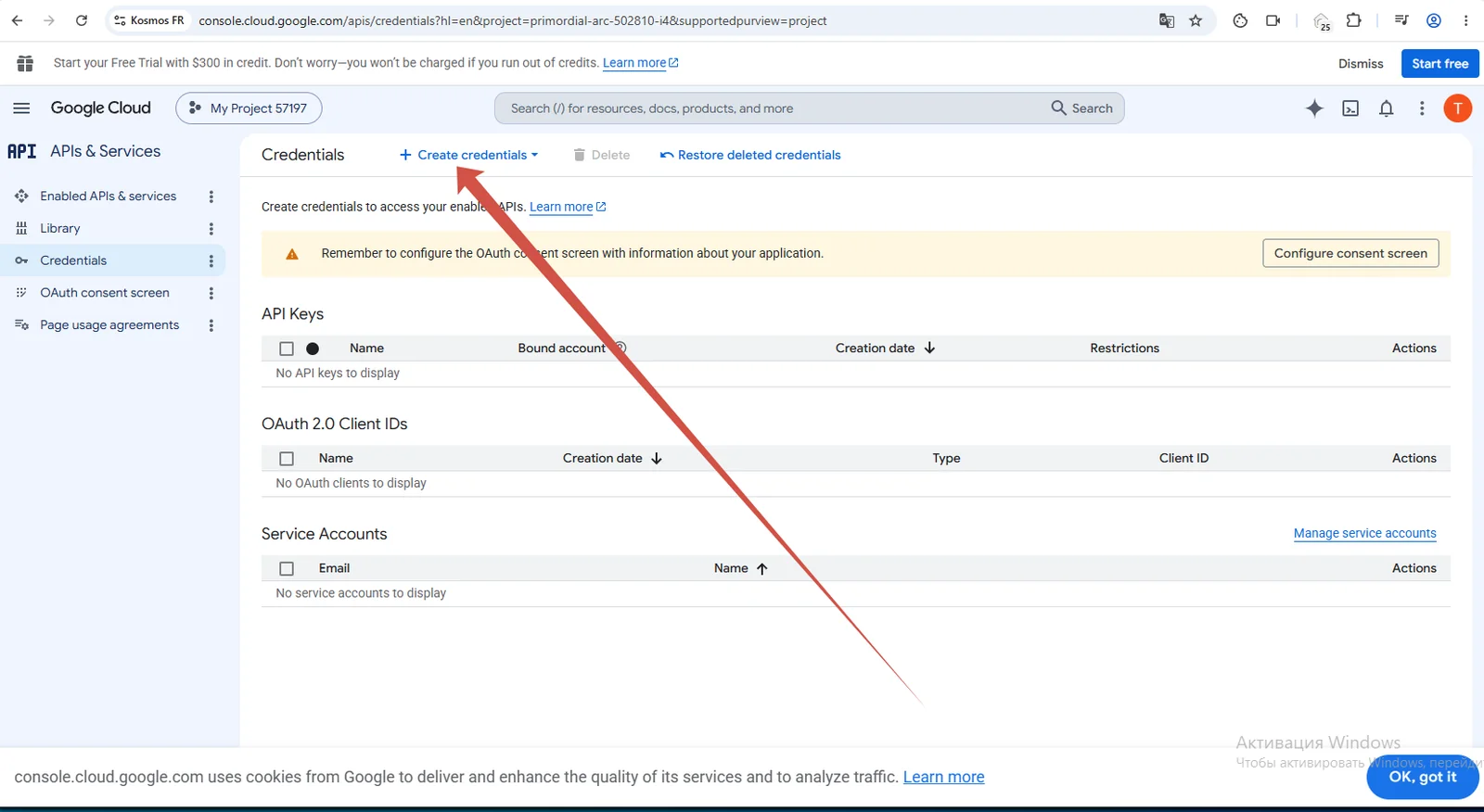This screenshot has height=812, width=1484.
Task: Click the free trial gift icon
Action: pos(25,63)
